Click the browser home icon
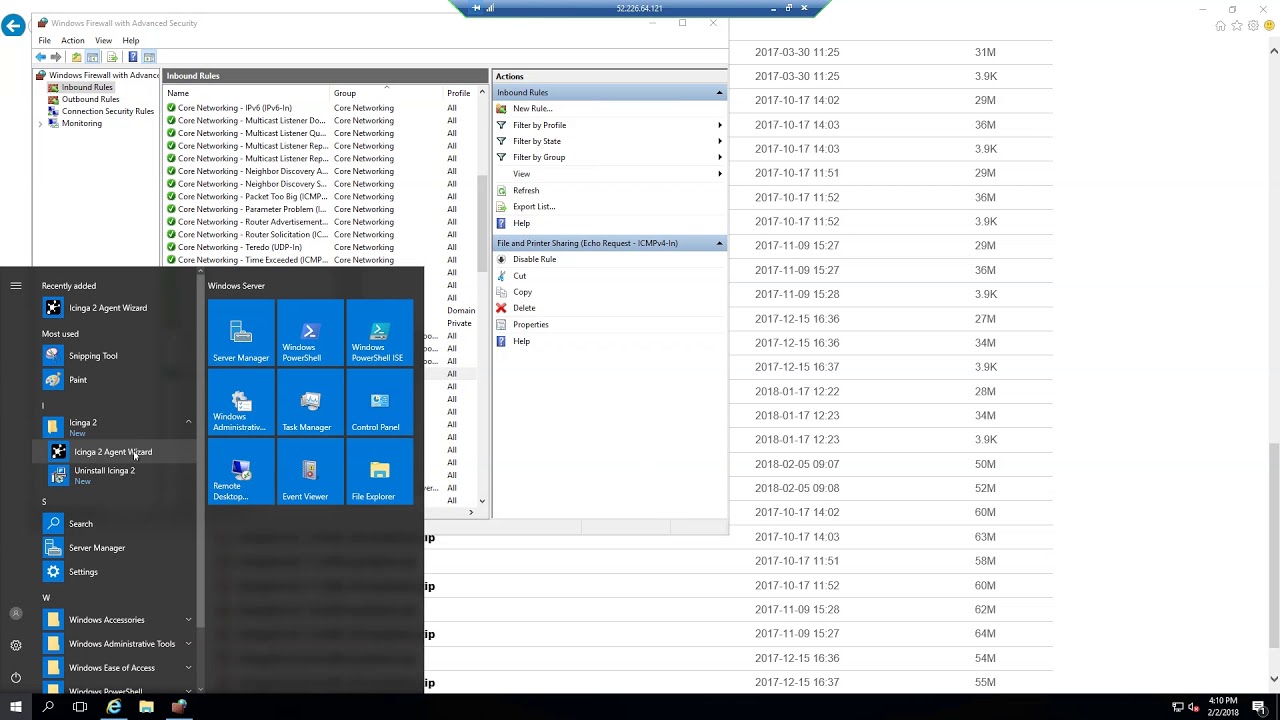 pyautogui.click(x=1220, y=26)
